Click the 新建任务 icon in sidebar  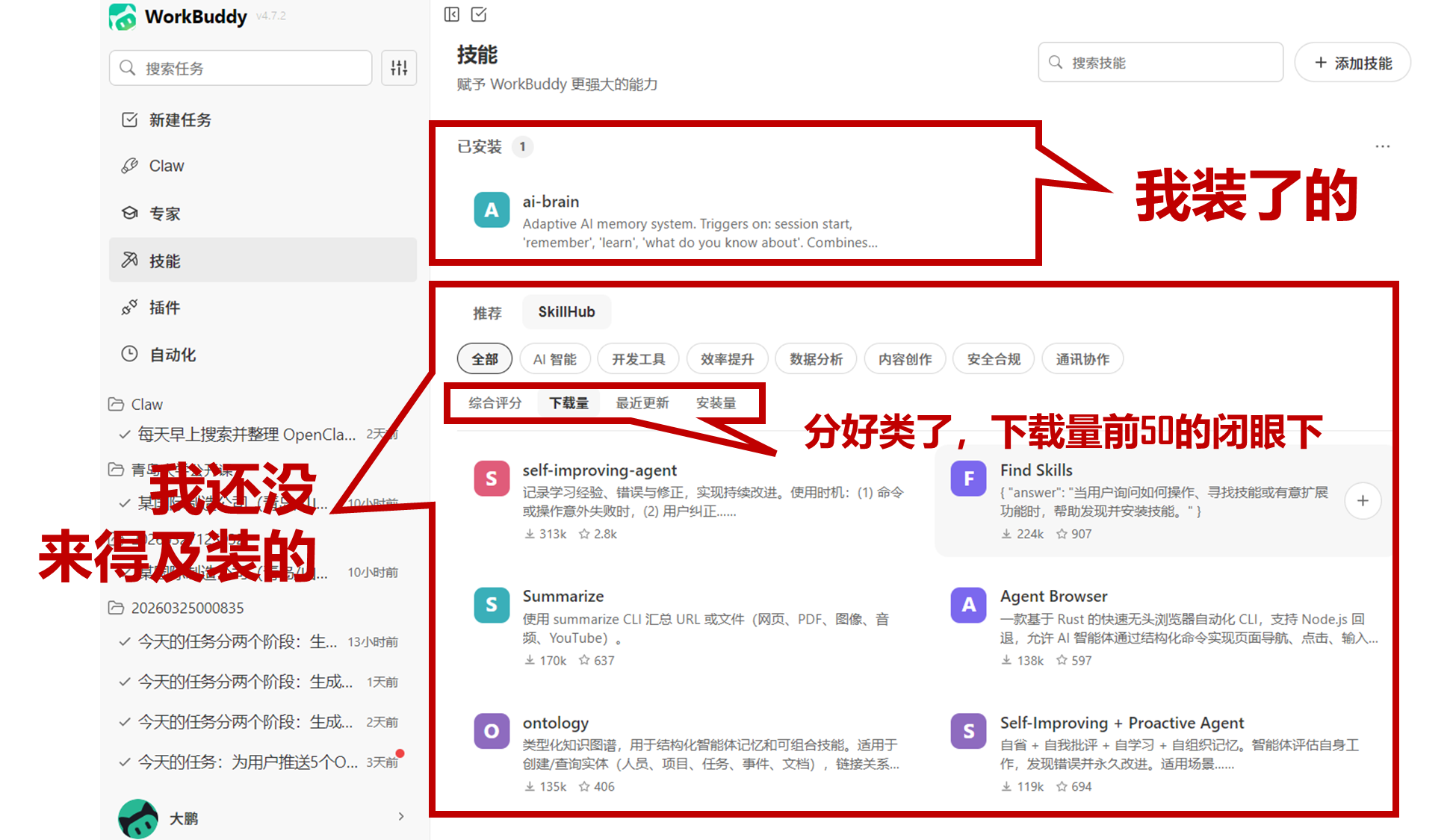[129, 119]
